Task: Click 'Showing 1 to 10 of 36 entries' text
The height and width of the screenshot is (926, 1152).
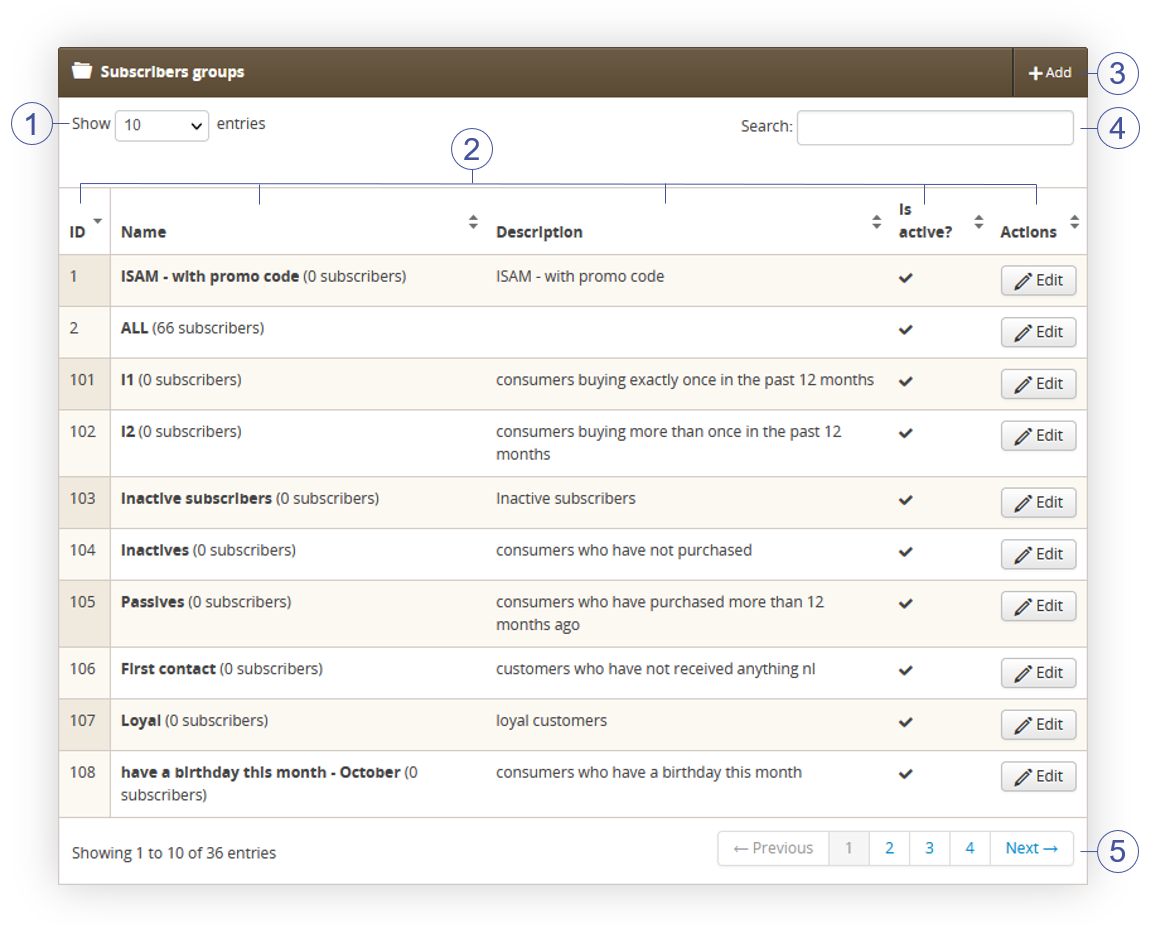Action: coord(174,853)
